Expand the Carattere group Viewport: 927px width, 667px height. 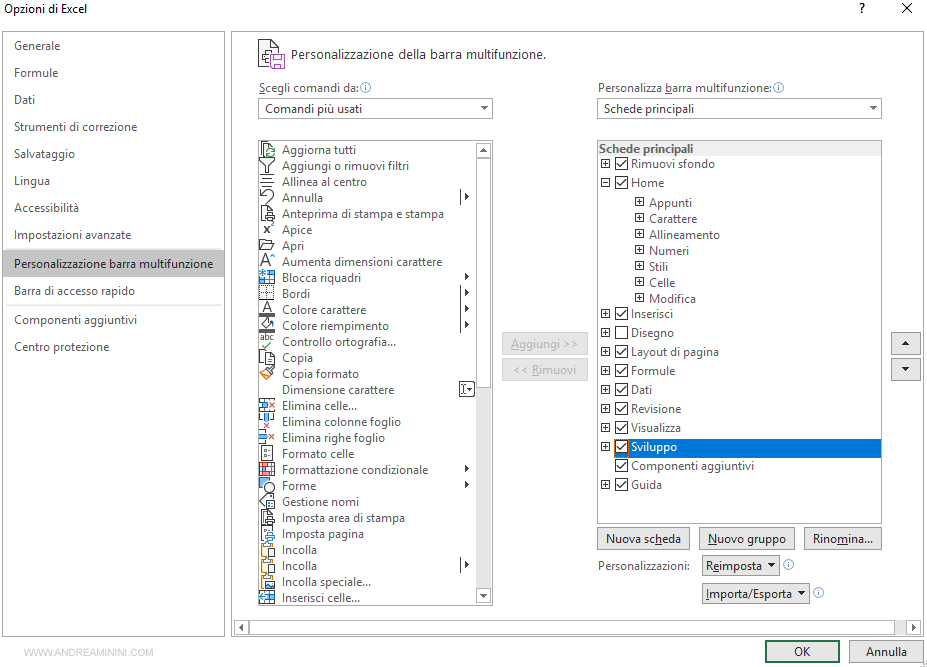click(640, 218)
